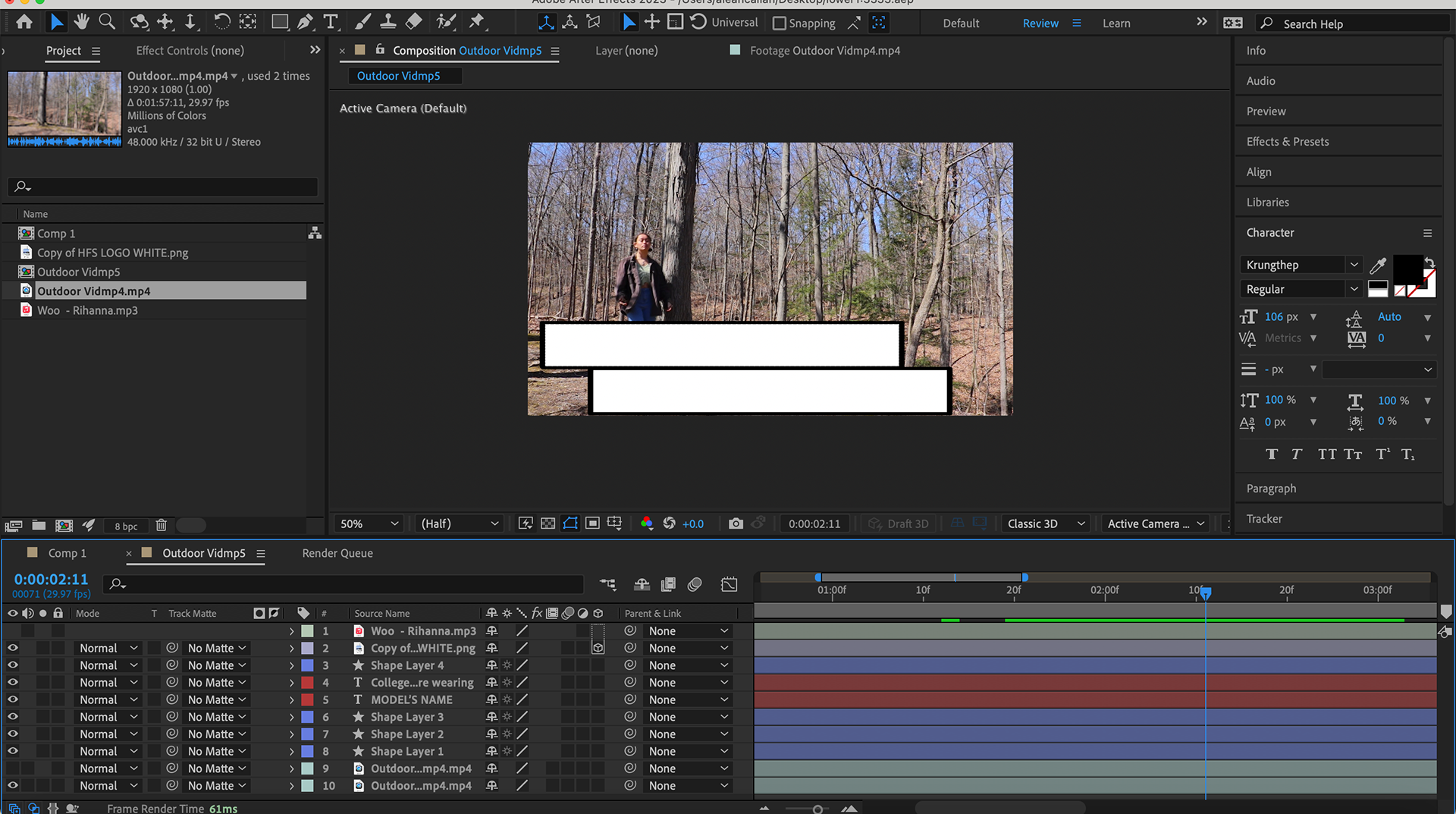Click the Home icon in toolbar
The width and height of the screenshot is (1456, 814).
click(x=24, y=22)
